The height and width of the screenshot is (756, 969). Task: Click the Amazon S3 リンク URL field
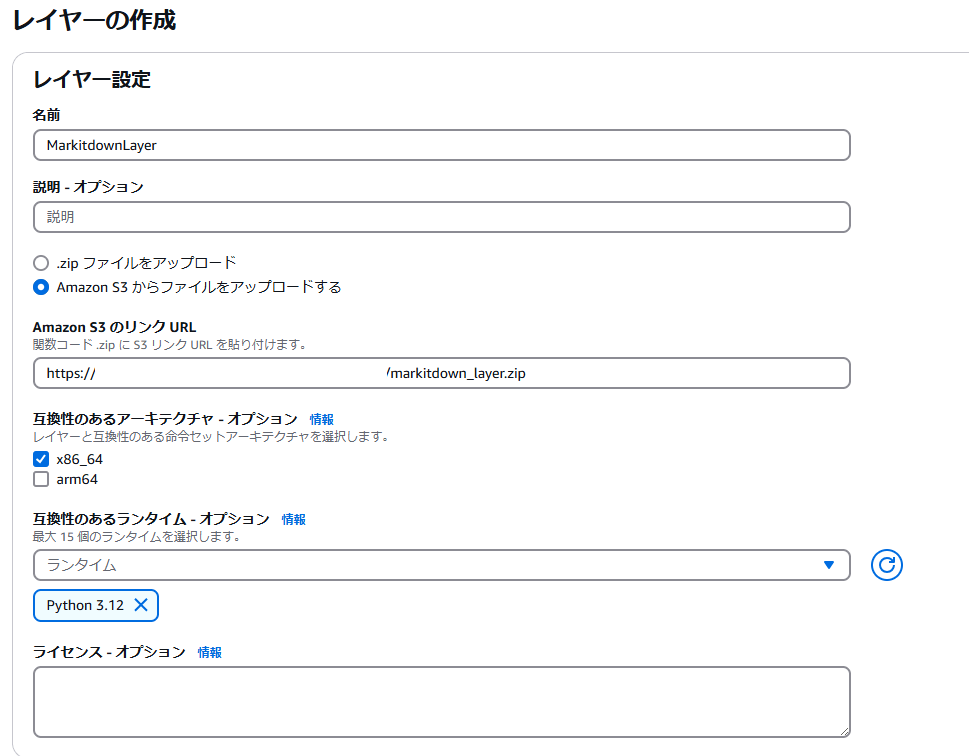pyautogui.click(x=440, y=371)
